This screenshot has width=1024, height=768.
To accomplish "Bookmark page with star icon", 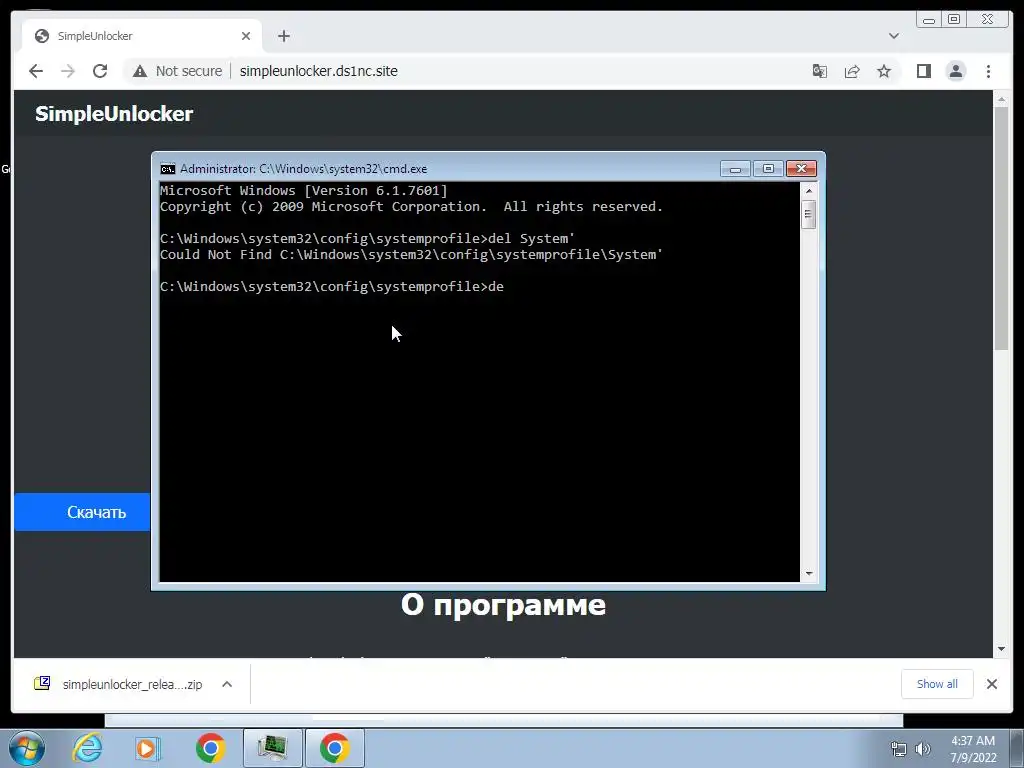I will (884, 71).
